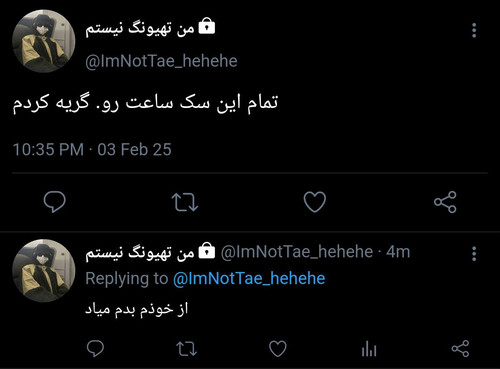Open the @ImNotTae_hehehe handle under main author
500x369 pixels.
coord(161,61)
